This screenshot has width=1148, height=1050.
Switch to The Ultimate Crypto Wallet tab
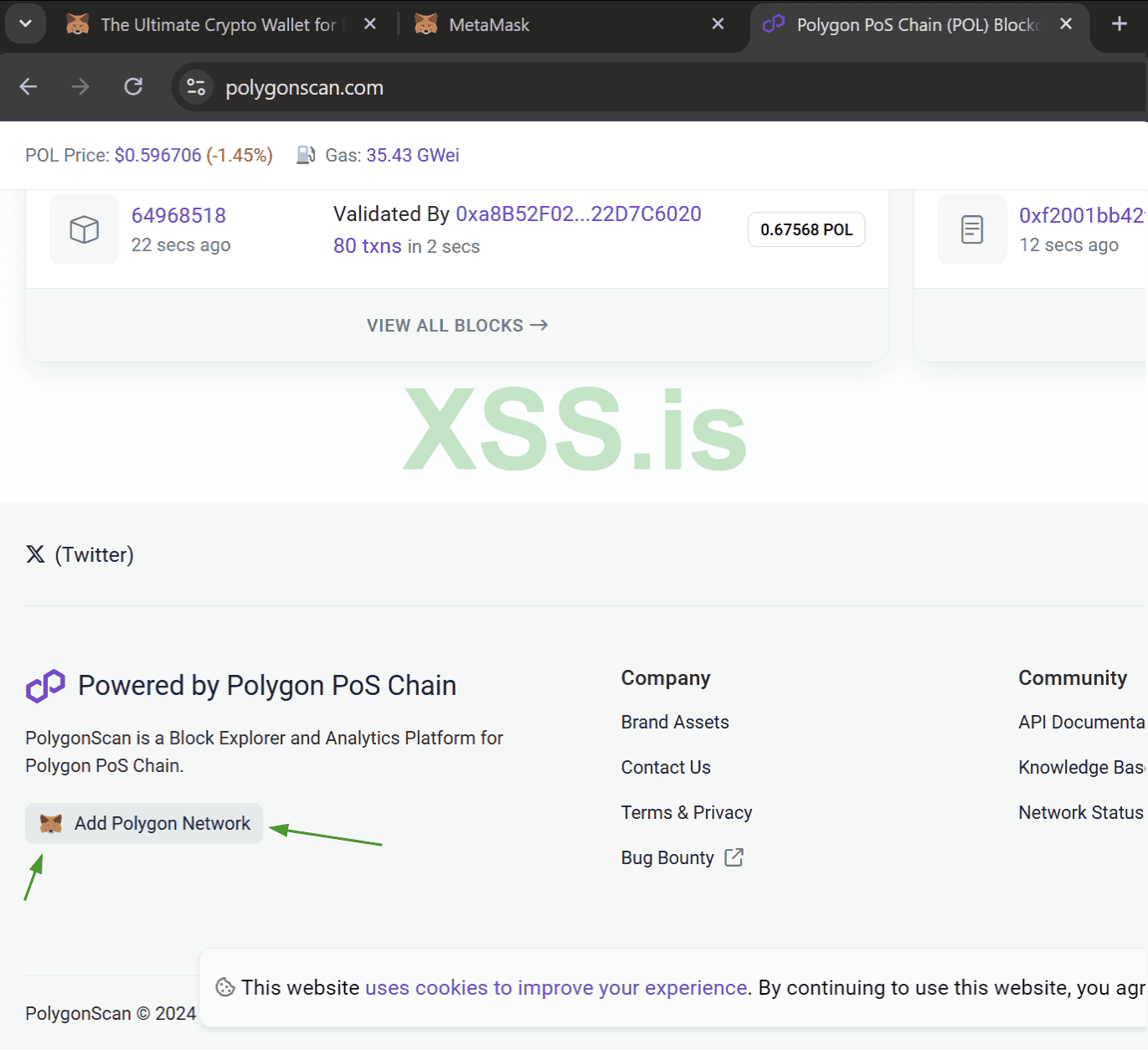click(x=218, y=25)
